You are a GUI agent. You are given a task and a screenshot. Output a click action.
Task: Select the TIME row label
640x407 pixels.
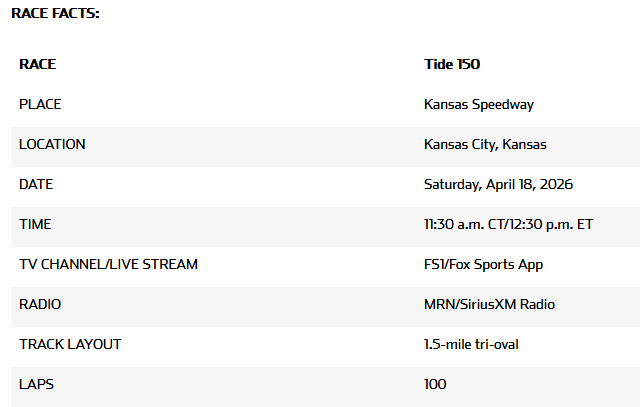tap(35, 224)
